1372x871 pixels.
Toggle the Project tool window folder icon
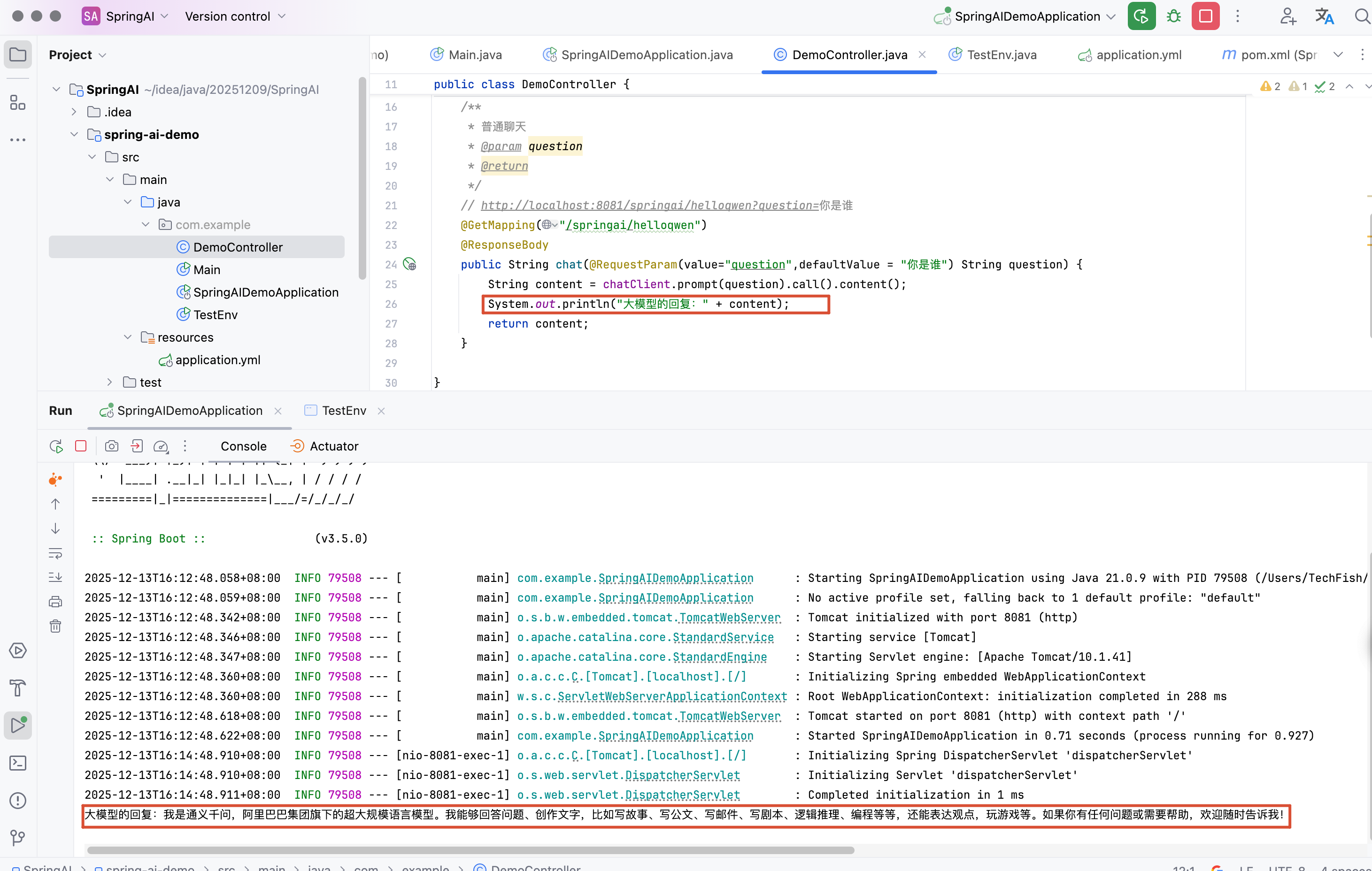[x=18, y=54]
